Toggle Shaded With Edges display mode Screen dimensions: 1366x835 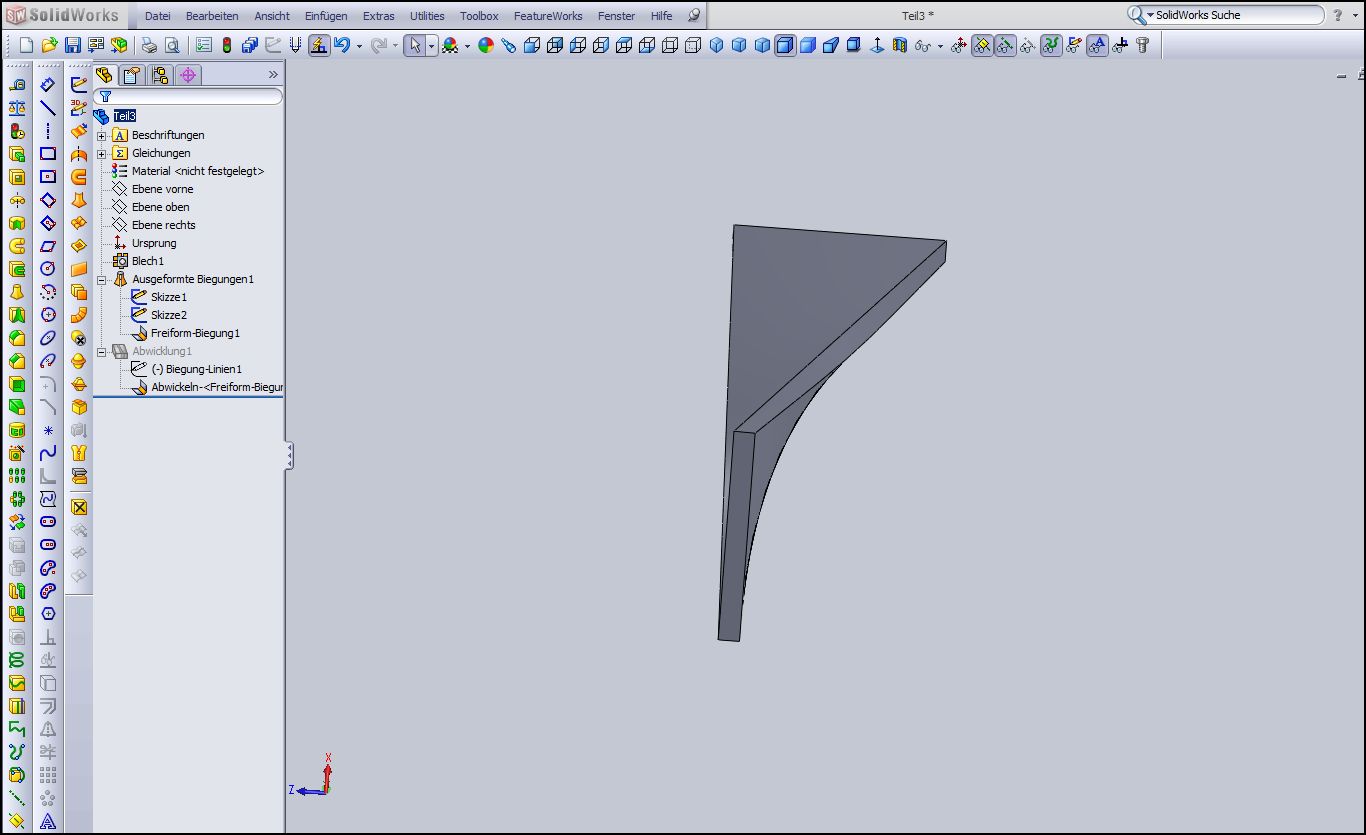point(785,45)
